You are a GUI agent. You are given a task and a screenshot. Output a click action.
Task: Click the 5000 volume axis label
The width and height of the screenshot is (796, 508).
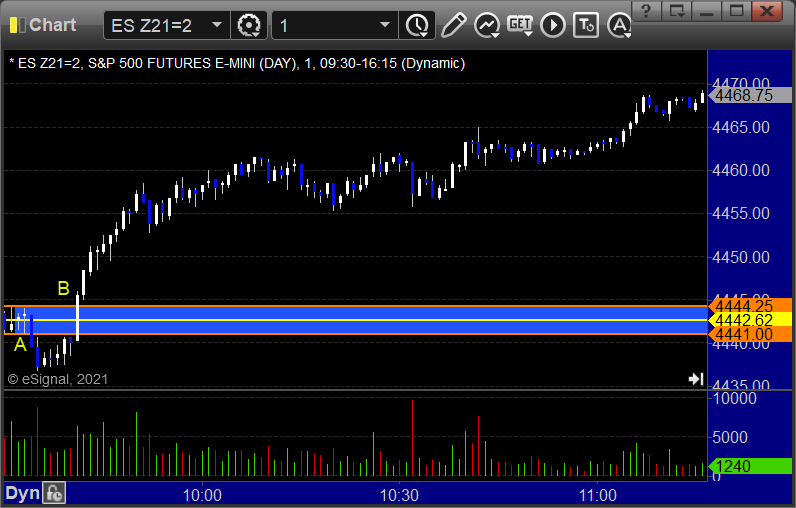(x=729, y=437)
